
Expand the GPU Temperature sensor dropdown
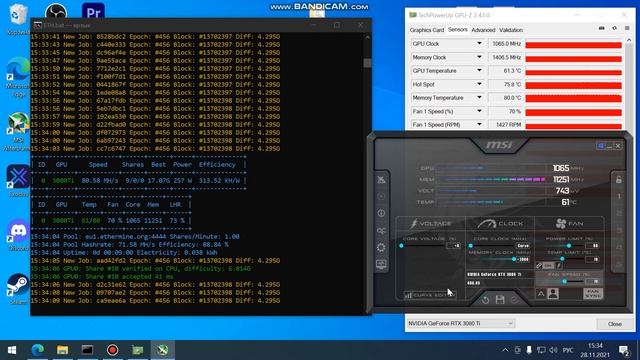point(479,71)
